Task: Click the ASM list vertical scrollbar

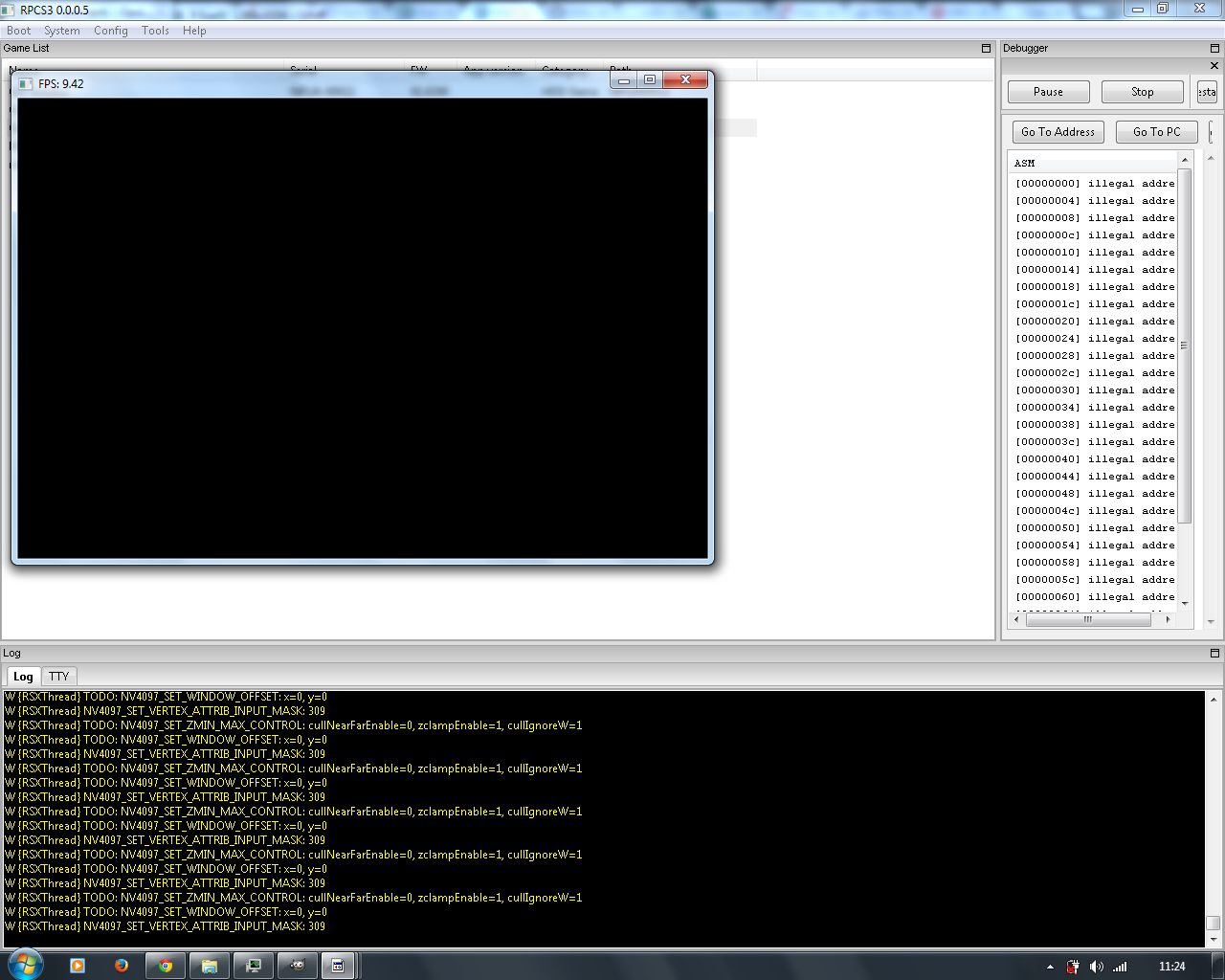Action: coord(1185,345)
